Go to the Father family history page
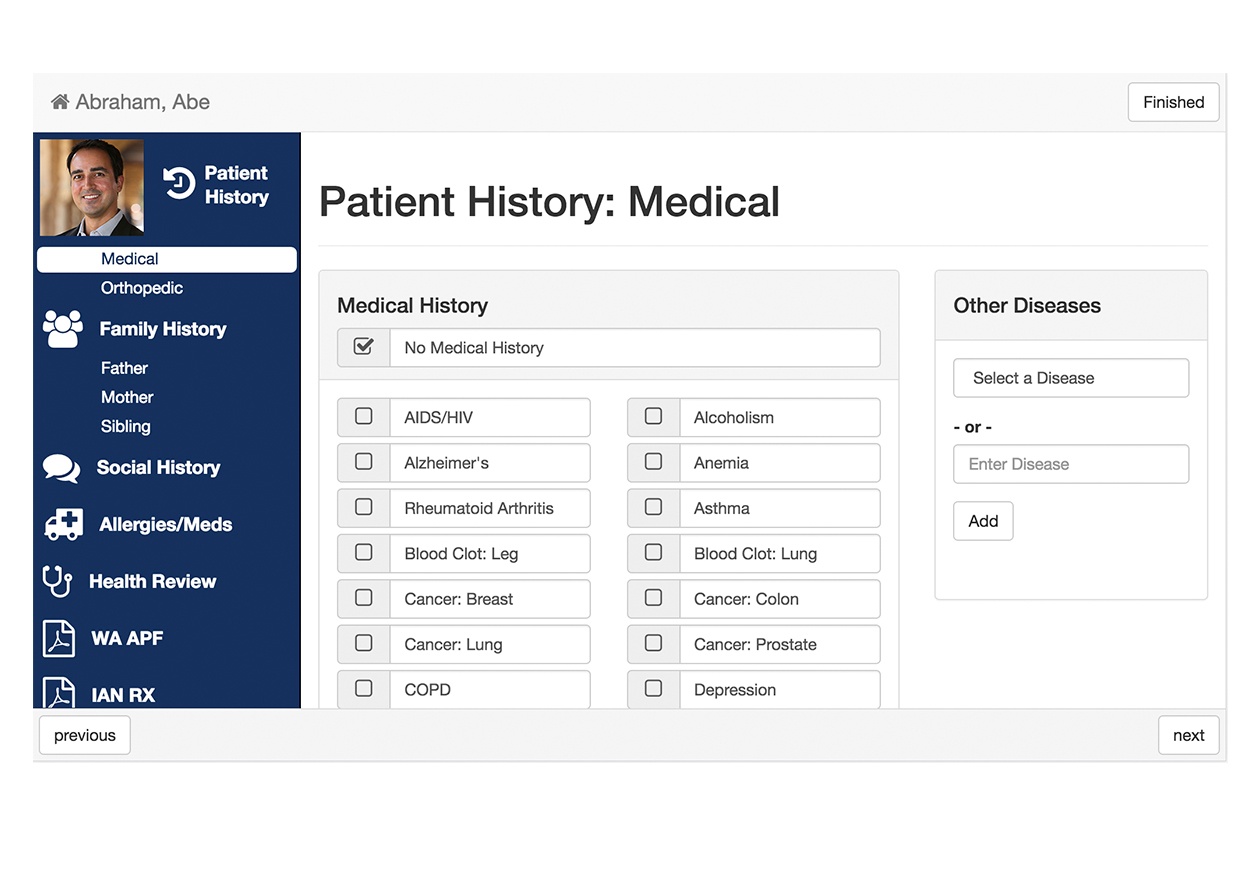The width and height of the screenshot is (1254, 894). [x=124, y=368]
